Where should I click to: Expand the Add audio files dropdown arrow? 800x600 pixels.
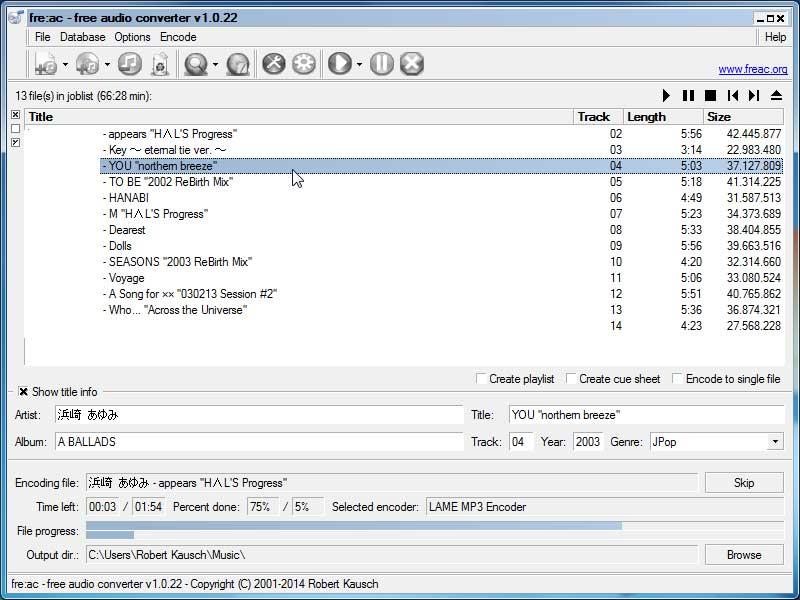(x=65, y=64)
